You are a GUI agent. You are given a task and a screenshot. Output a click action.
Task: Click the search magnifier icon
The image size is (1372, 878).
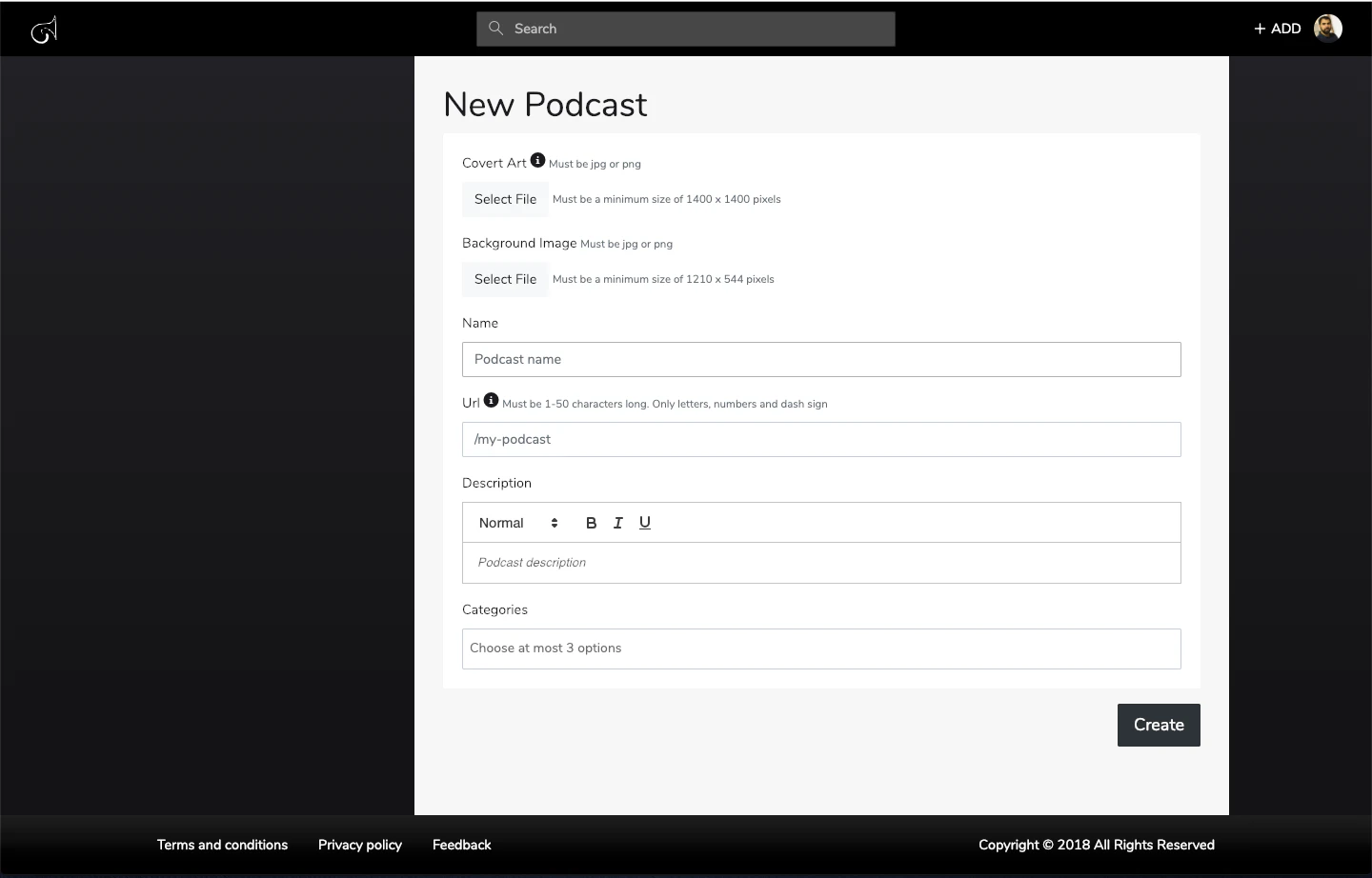point(495,29)
